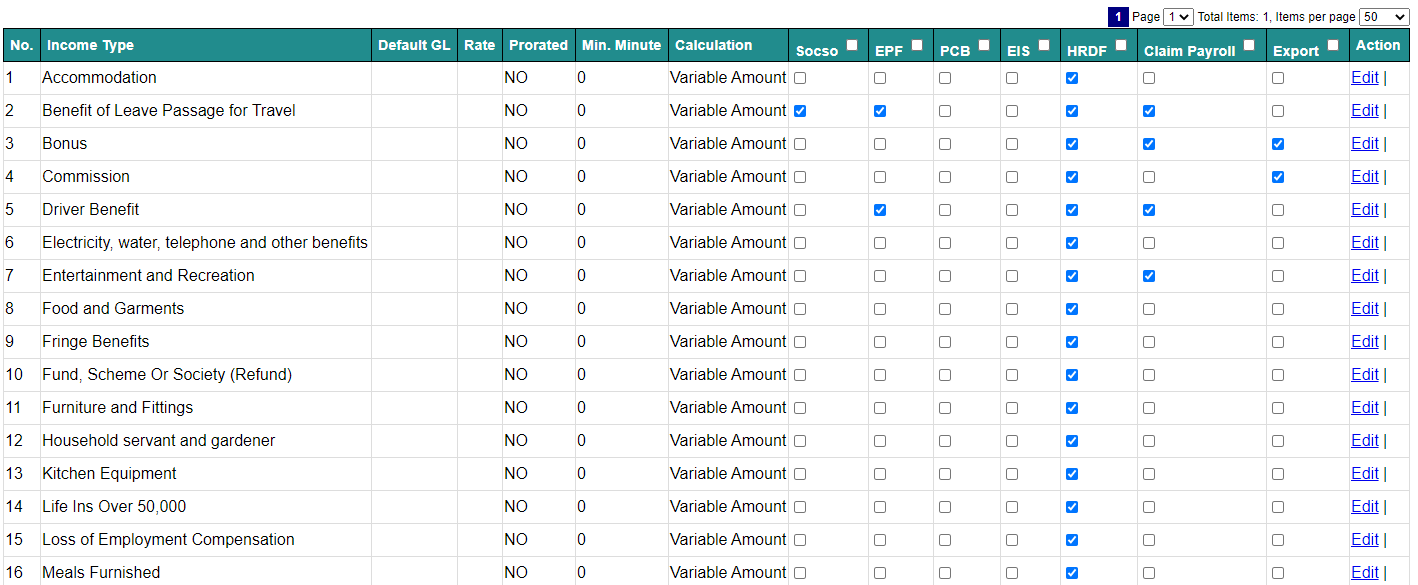Uncheck Socso for Benefit of Leave Passage
Viewport: 1418px width, 585px height.
800,111
